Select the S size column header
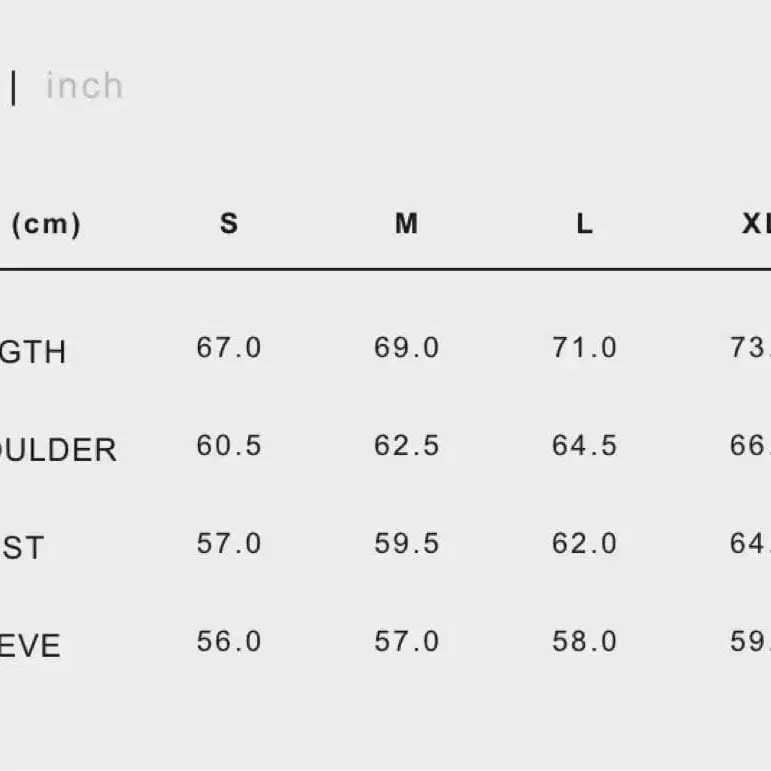Image resolution: width=771 pixels, height=771 pixels. coord(229,224)
